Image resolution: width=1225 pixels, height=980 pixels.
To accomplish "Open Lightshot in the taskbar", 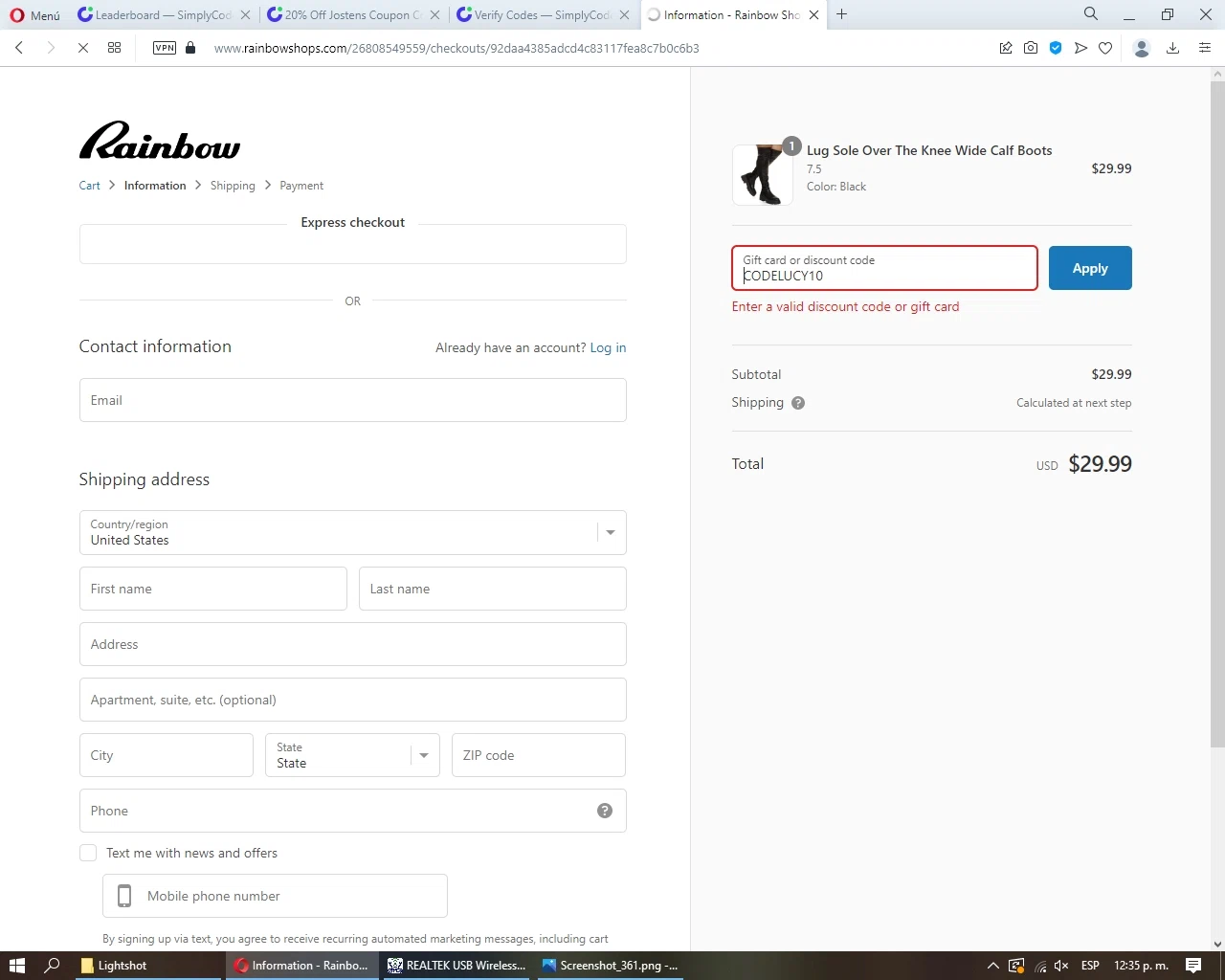I will pos(148,966).
